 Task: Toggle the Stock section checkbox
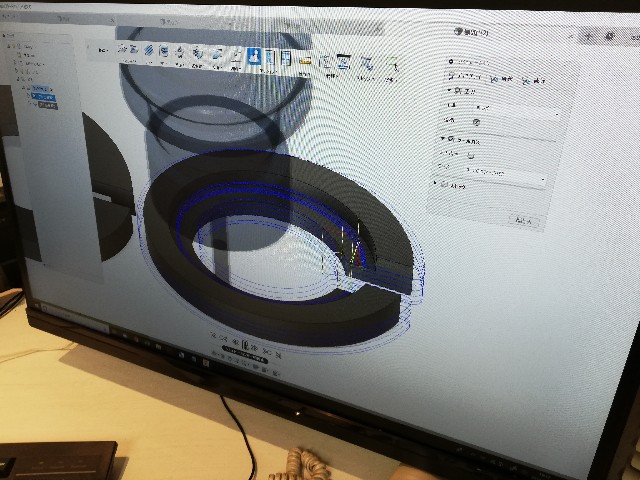click(x=444, y=184)
